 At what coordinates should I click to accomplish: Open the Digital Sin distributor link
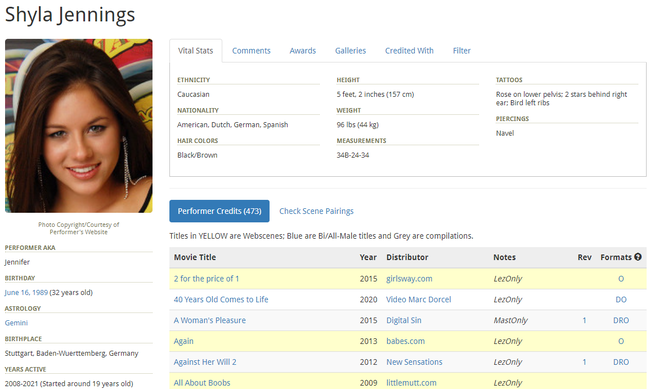[x=404, y=320]
